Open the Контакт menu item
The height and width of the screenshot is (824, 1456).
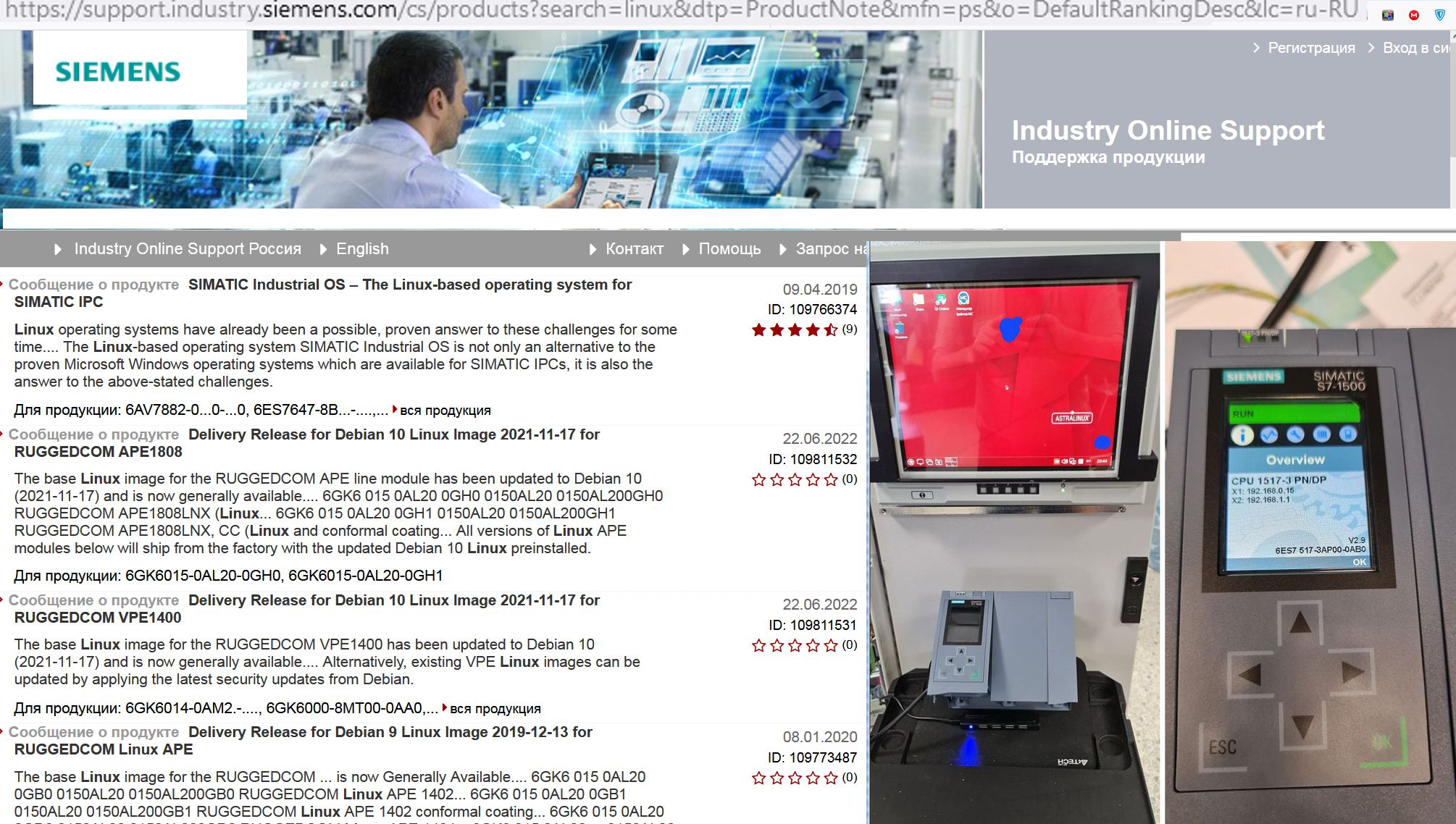pos(635,249)
